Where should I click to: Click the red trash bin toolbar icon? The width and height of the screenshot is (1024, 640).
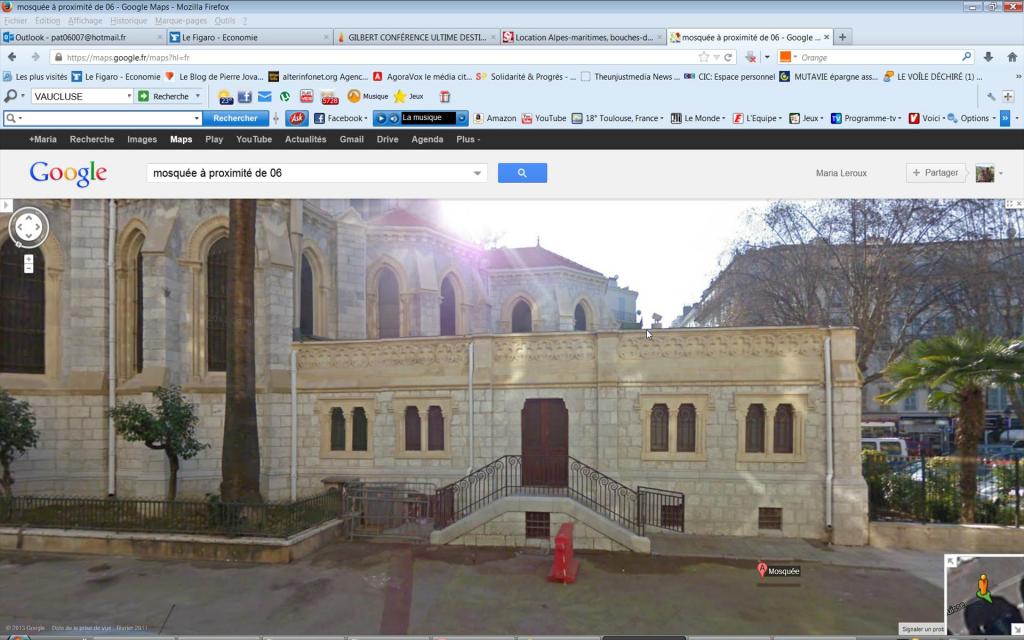click(x=445, y=97)
